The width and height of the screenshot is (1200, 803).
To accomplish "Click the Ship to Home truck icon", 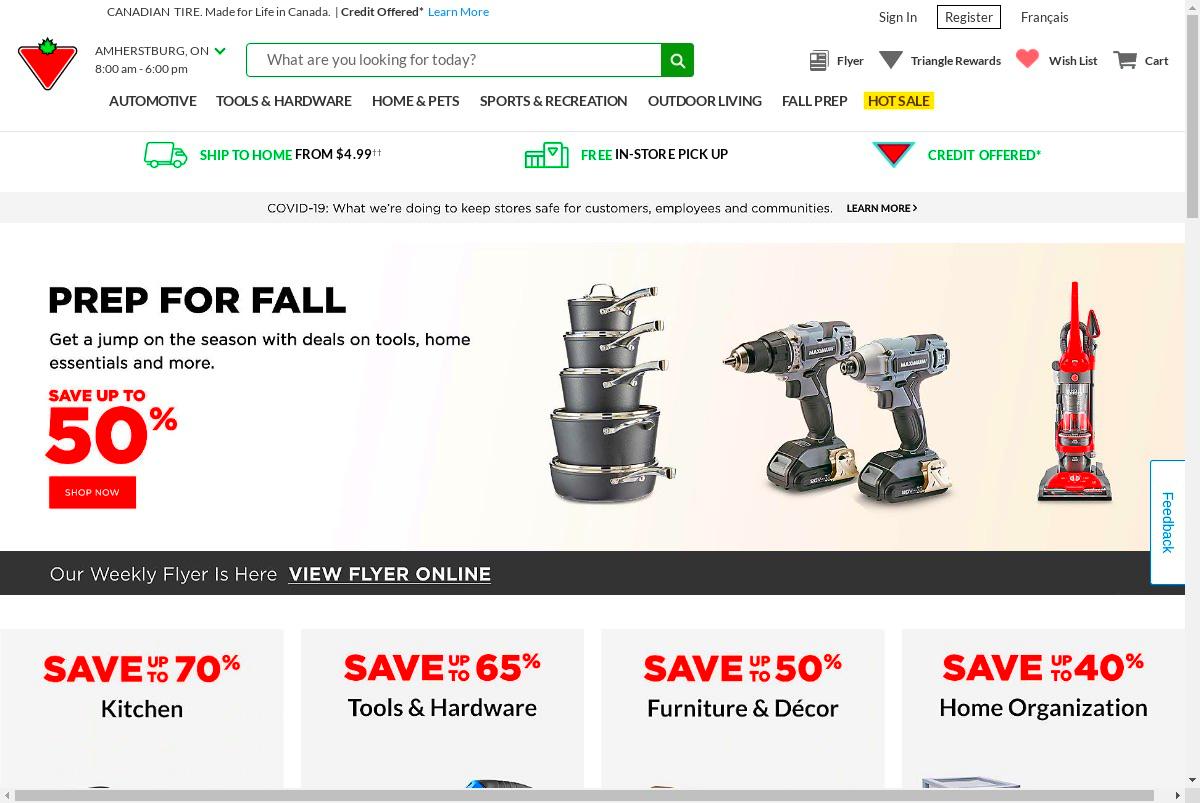I will [166, 155].
